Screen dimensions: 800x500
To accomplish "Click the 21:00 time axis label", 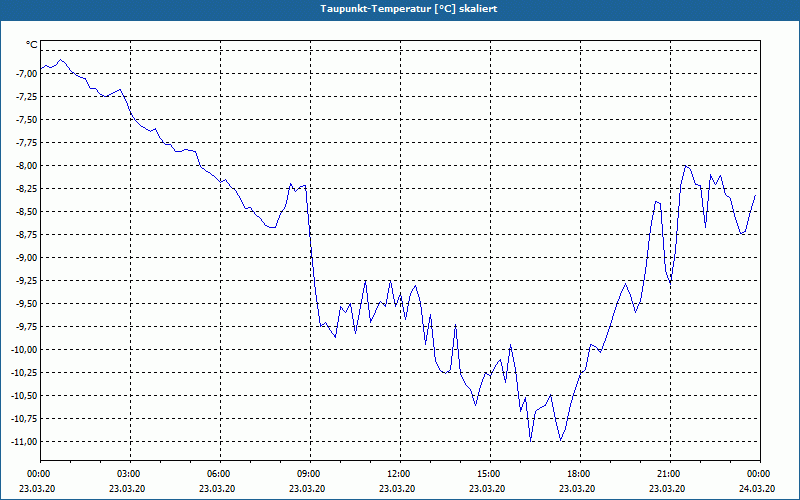I will click(670, 474).
